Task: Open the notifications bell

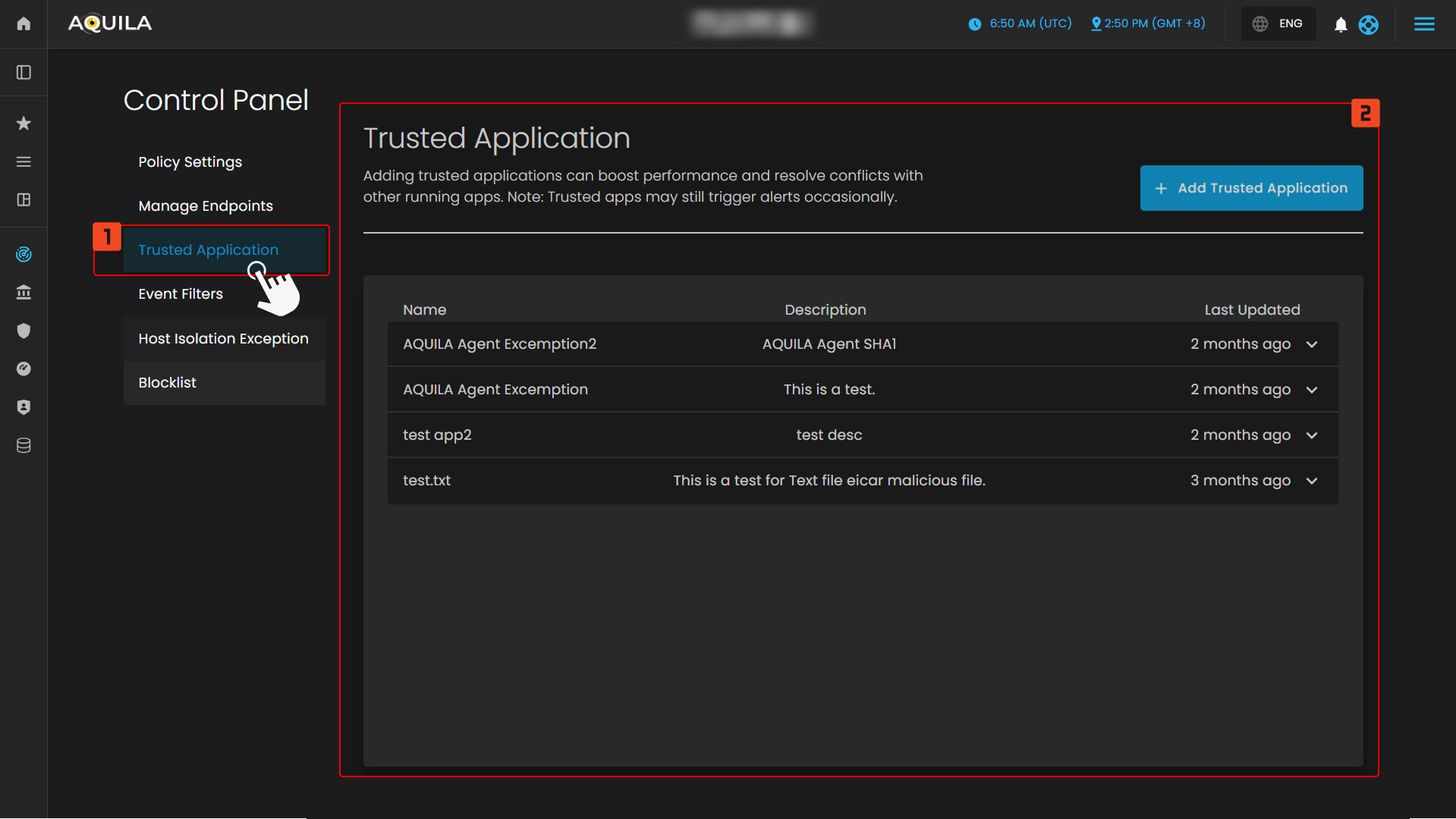Action: click(1341, 24)
